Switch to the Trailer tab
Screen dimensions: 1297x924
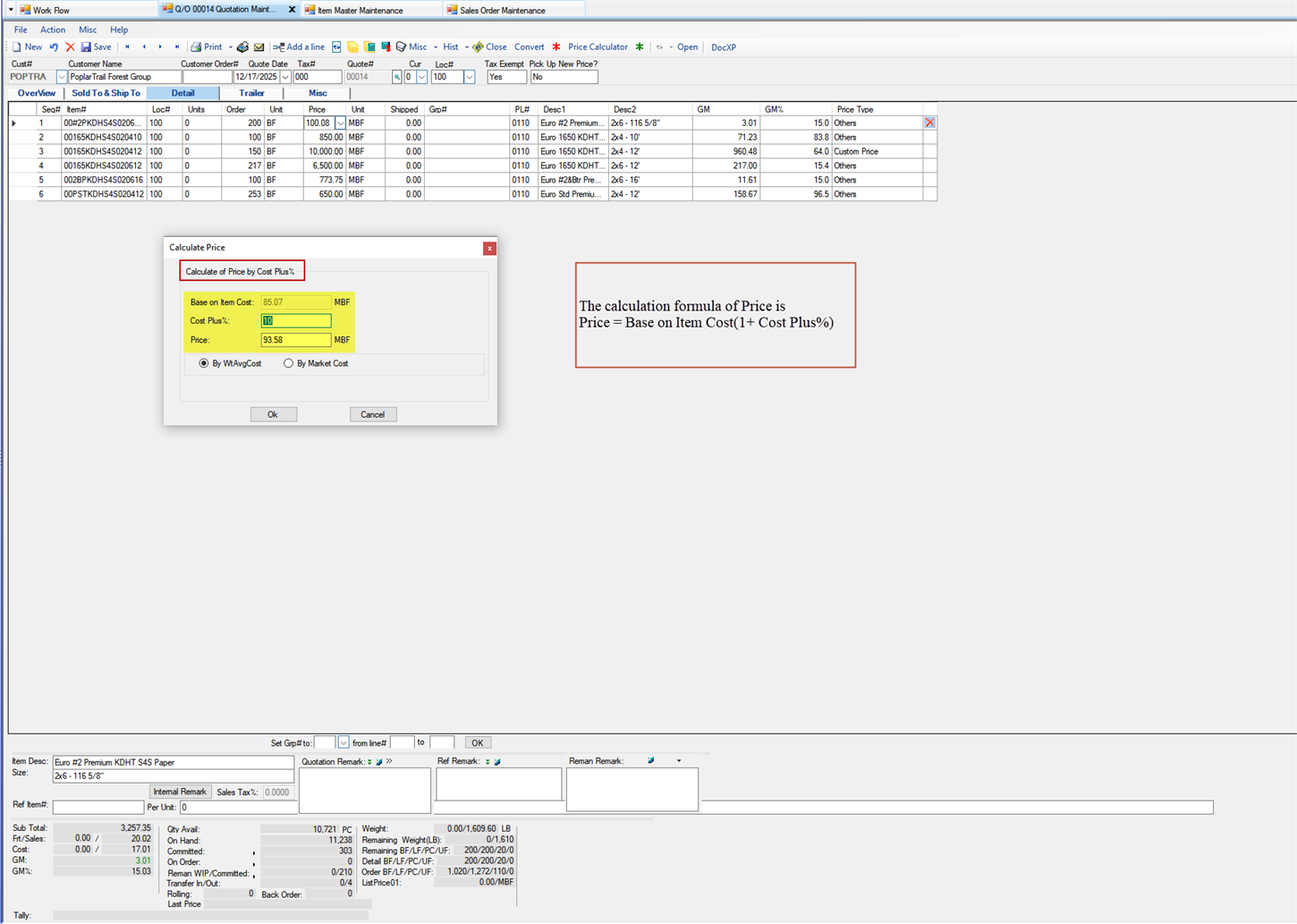point(251,93)
